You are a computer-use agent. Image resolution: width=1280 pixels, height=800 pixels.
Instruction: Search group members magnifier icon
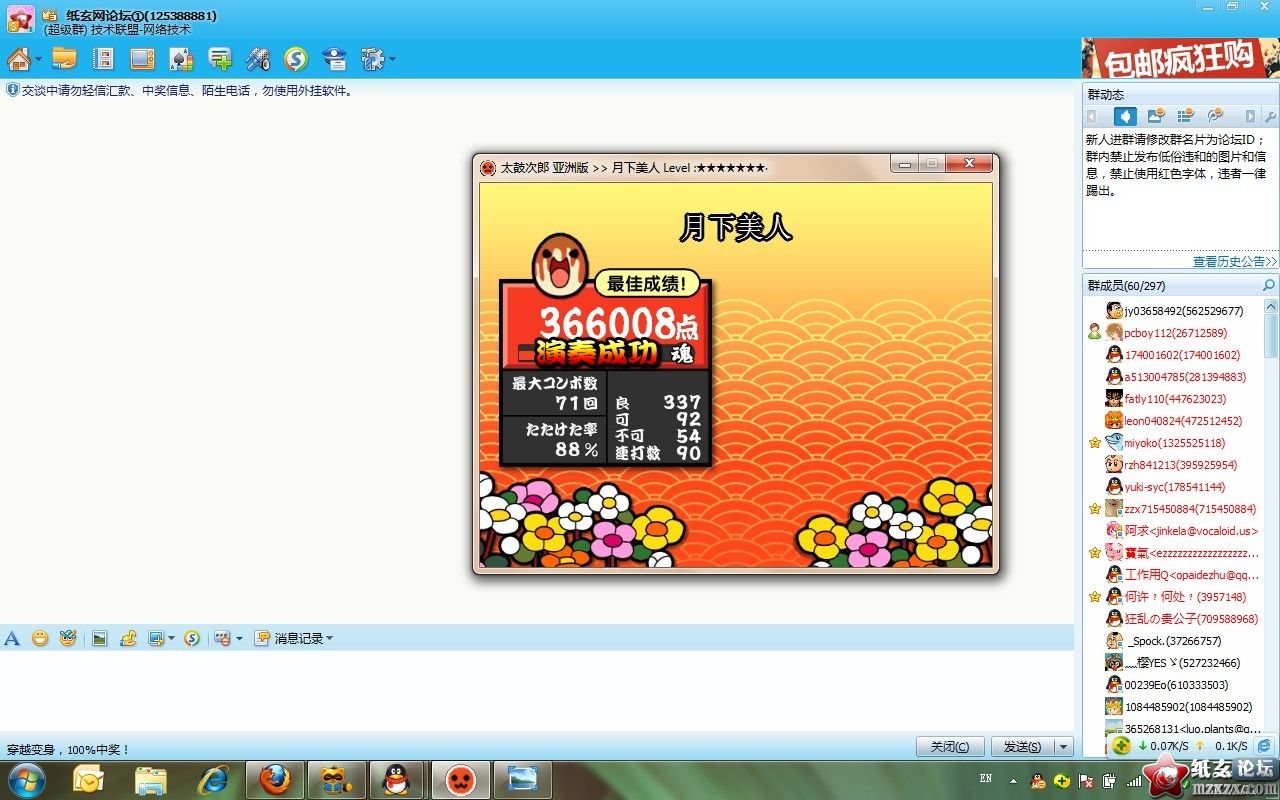coord(1269,286)
